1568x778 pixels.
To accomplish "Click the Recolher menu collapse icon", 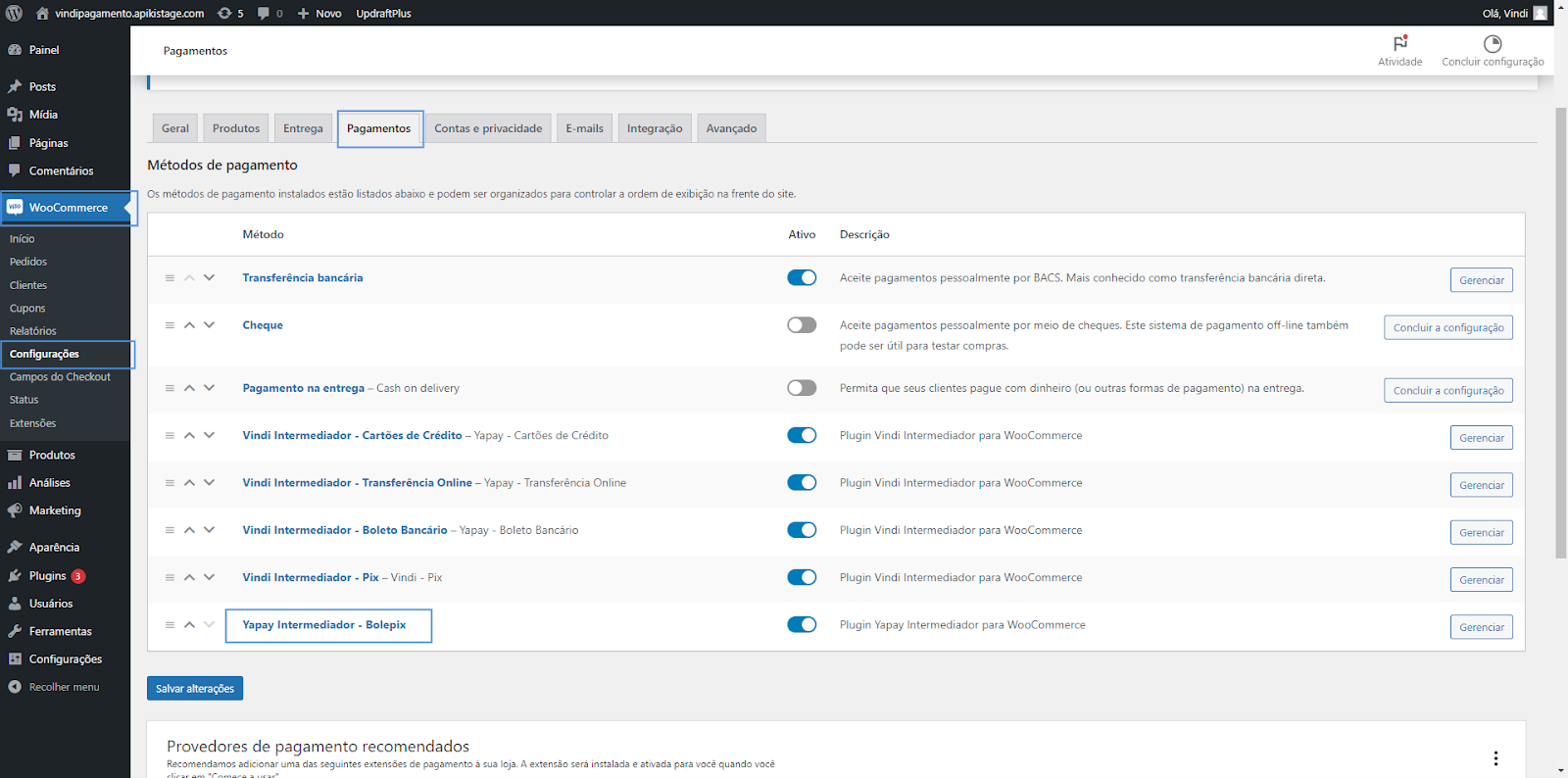I will pyautogui.click(x=15, y=687).
